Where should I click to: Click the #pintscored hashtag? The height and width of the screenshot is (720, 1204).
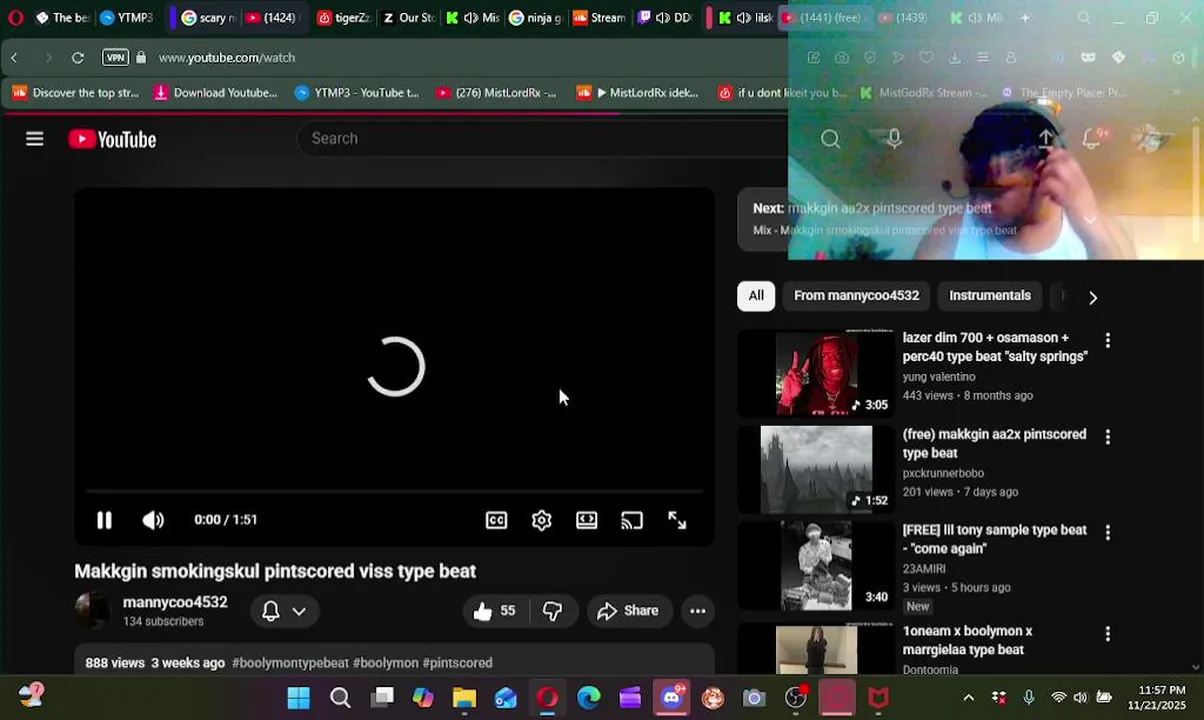pos(457,663)
